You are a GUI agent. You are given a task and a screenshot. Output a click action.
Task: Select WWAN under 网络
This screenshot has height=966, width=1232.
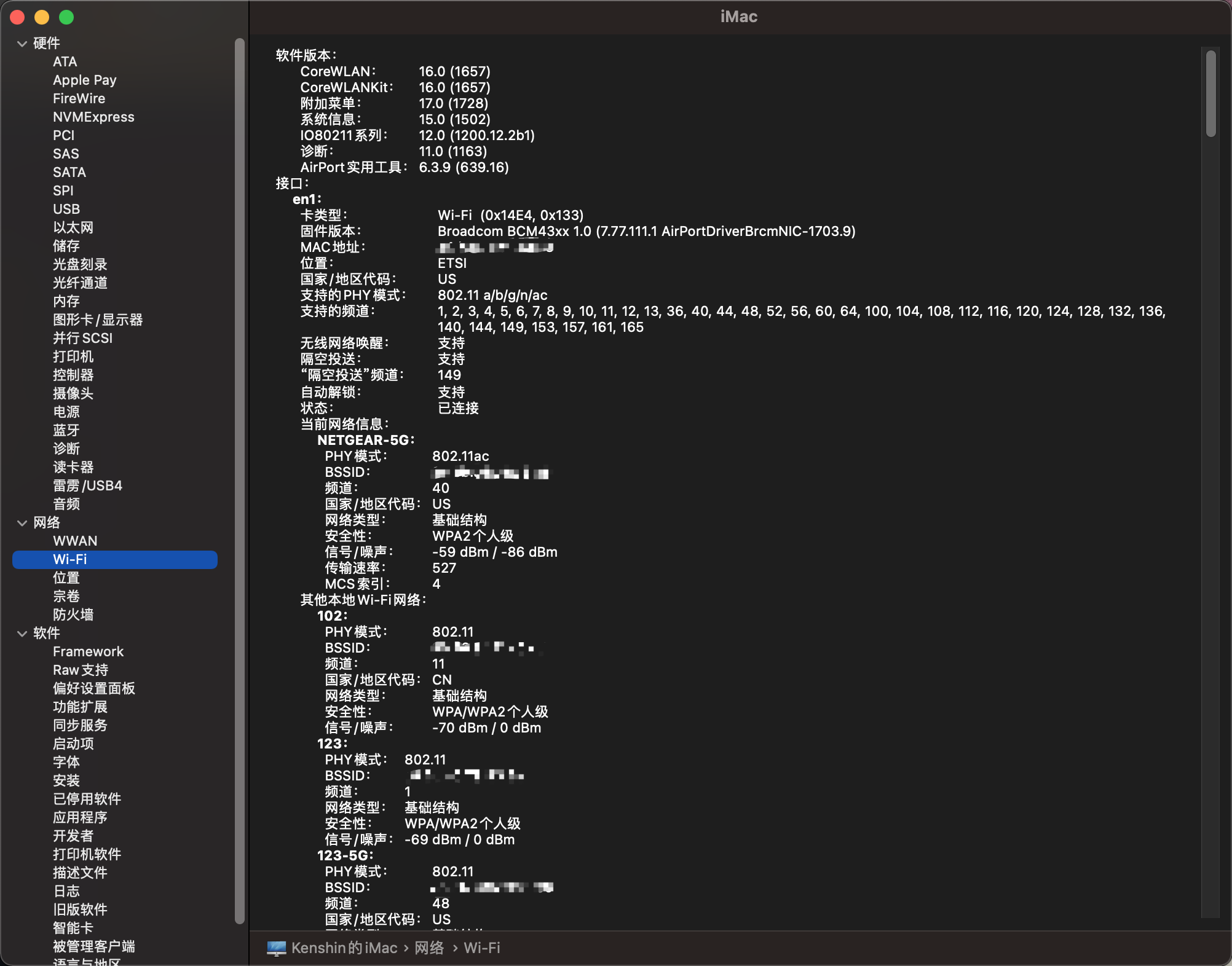[75, 541]
